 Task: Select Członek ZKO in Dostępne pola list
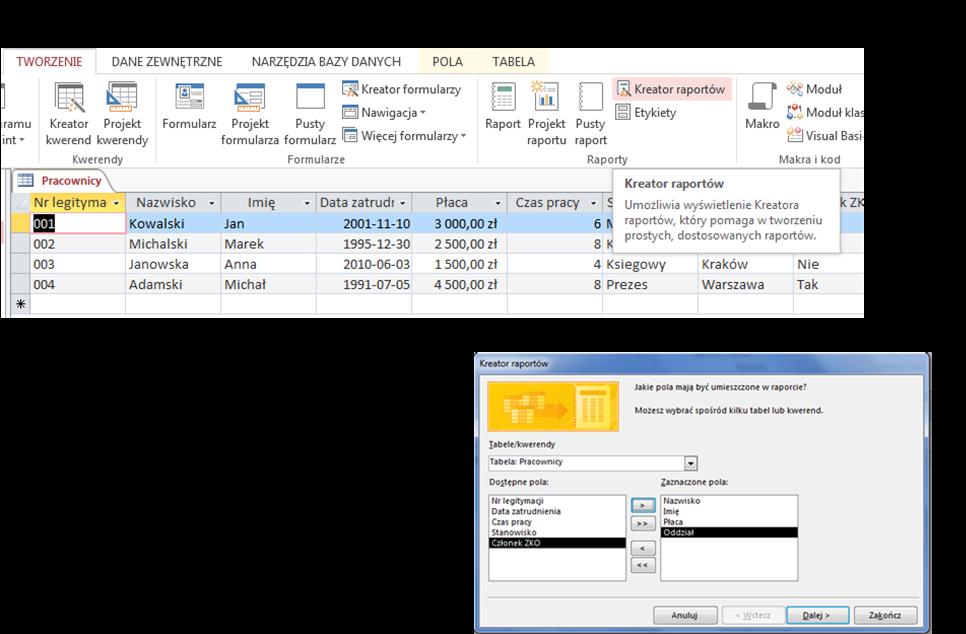tap(558, 543)
